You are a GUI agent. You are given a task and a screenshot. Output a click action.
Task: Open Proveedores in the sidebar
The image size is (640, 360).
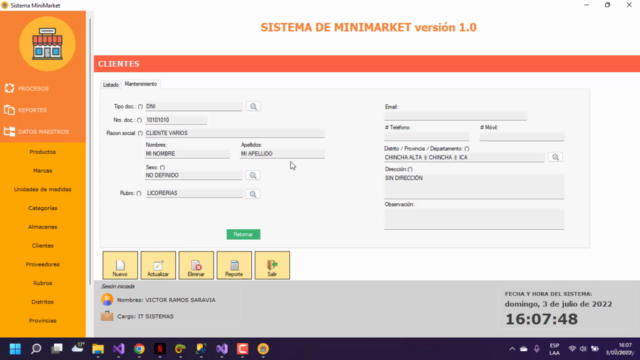tap(42, 264)
